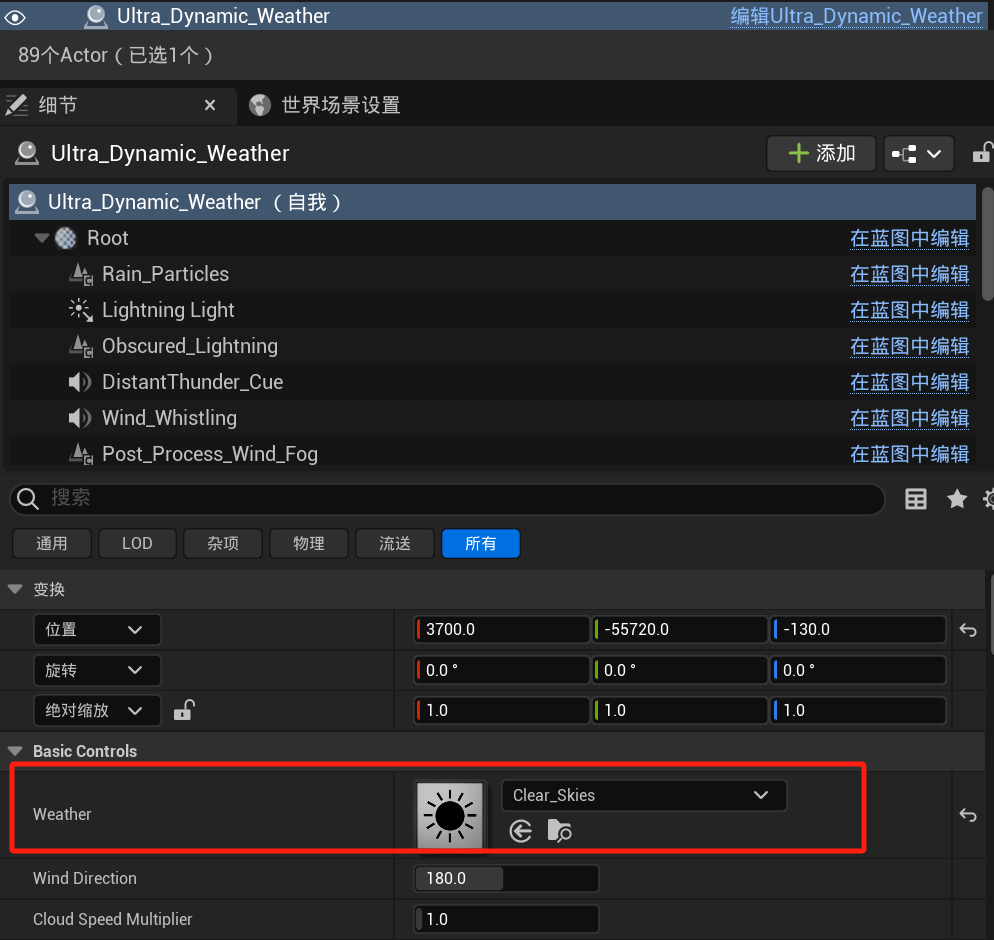The width and height of the screenshot is (994, 940).
Task: Click 在蓝图中编辑 link for Lightning Light
Action: [909, 310]
